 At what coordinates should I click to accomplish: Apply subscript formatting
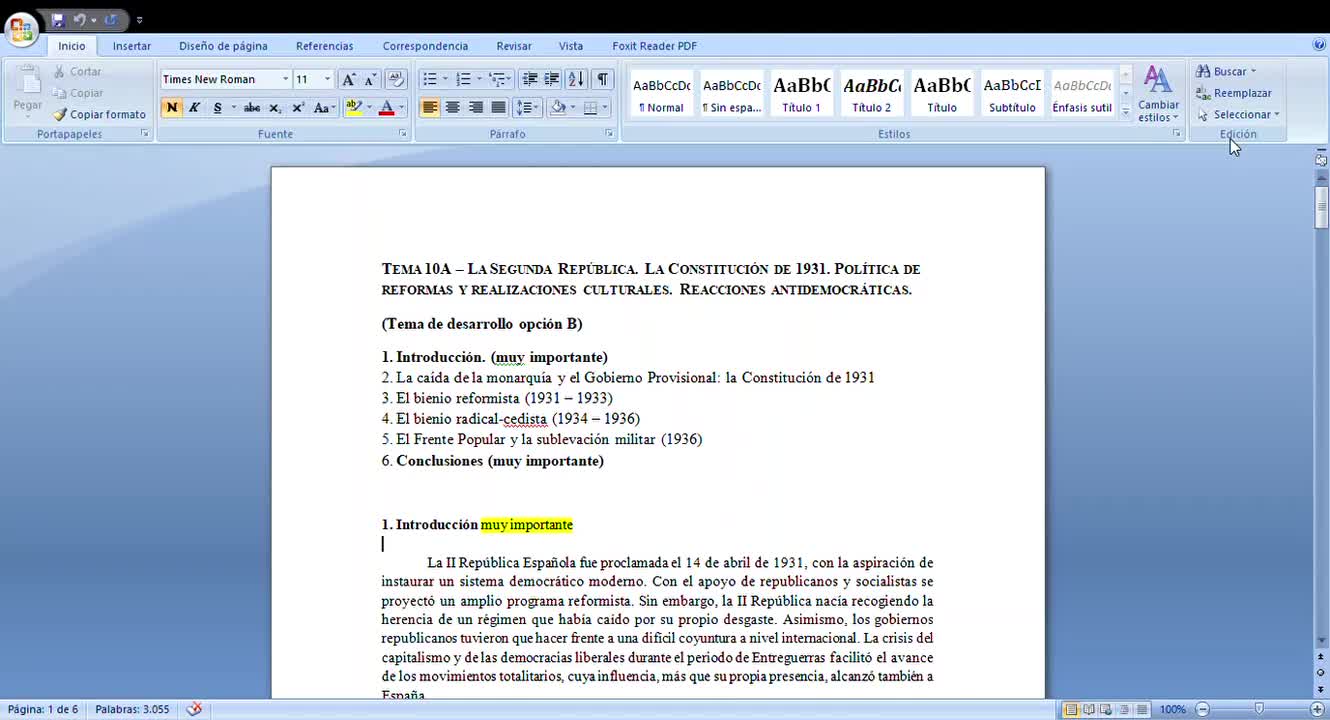[x=275, y=107]
